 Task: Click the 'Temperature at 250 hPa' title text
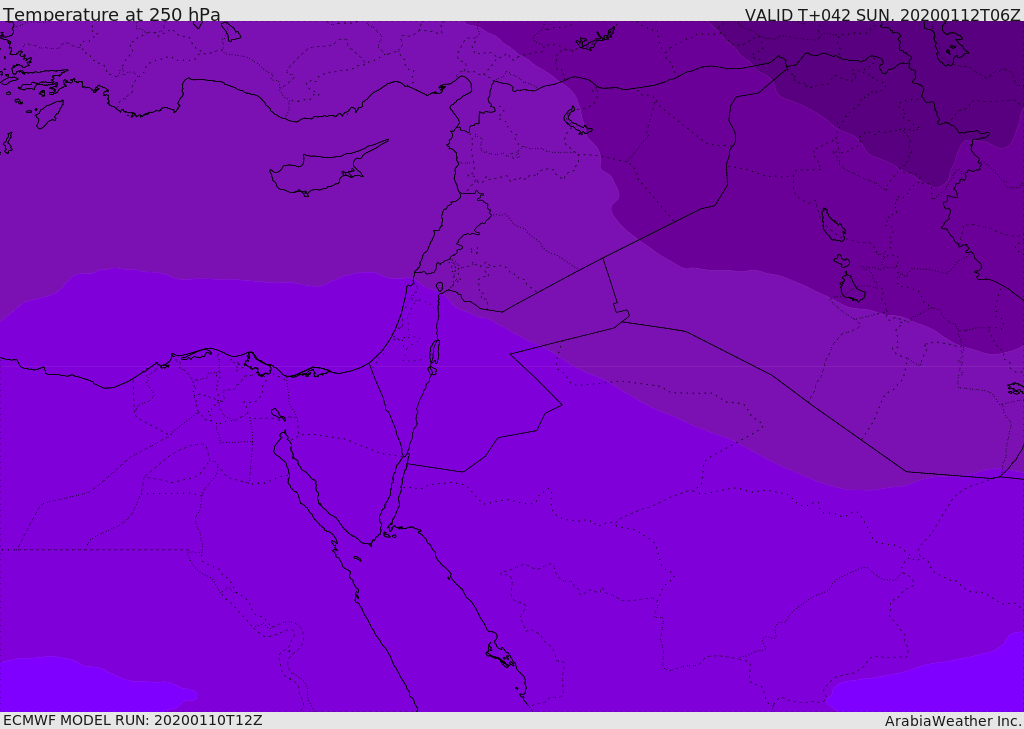coord(112,14)
